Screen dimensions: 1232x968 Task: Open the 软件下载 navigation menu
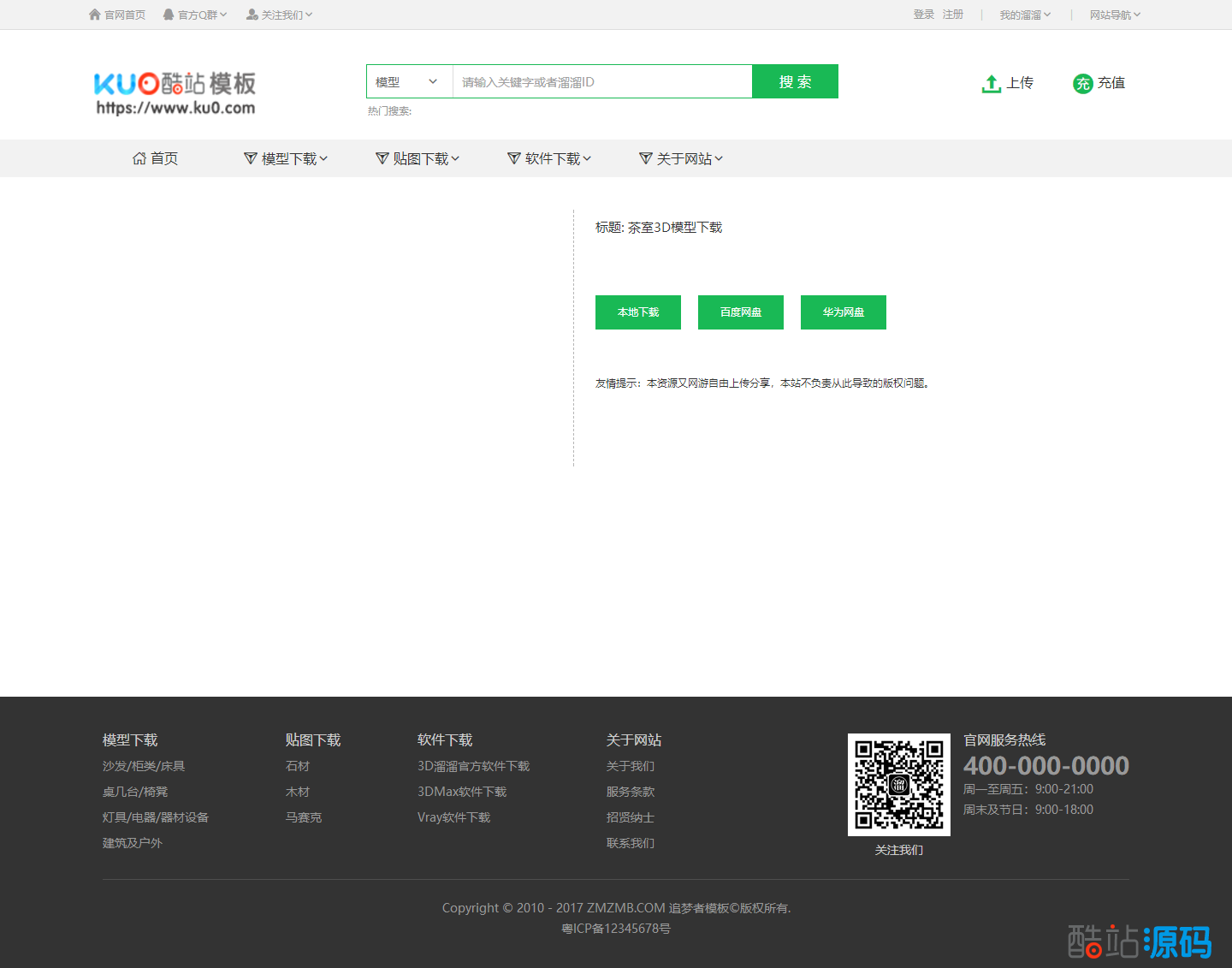551,158
